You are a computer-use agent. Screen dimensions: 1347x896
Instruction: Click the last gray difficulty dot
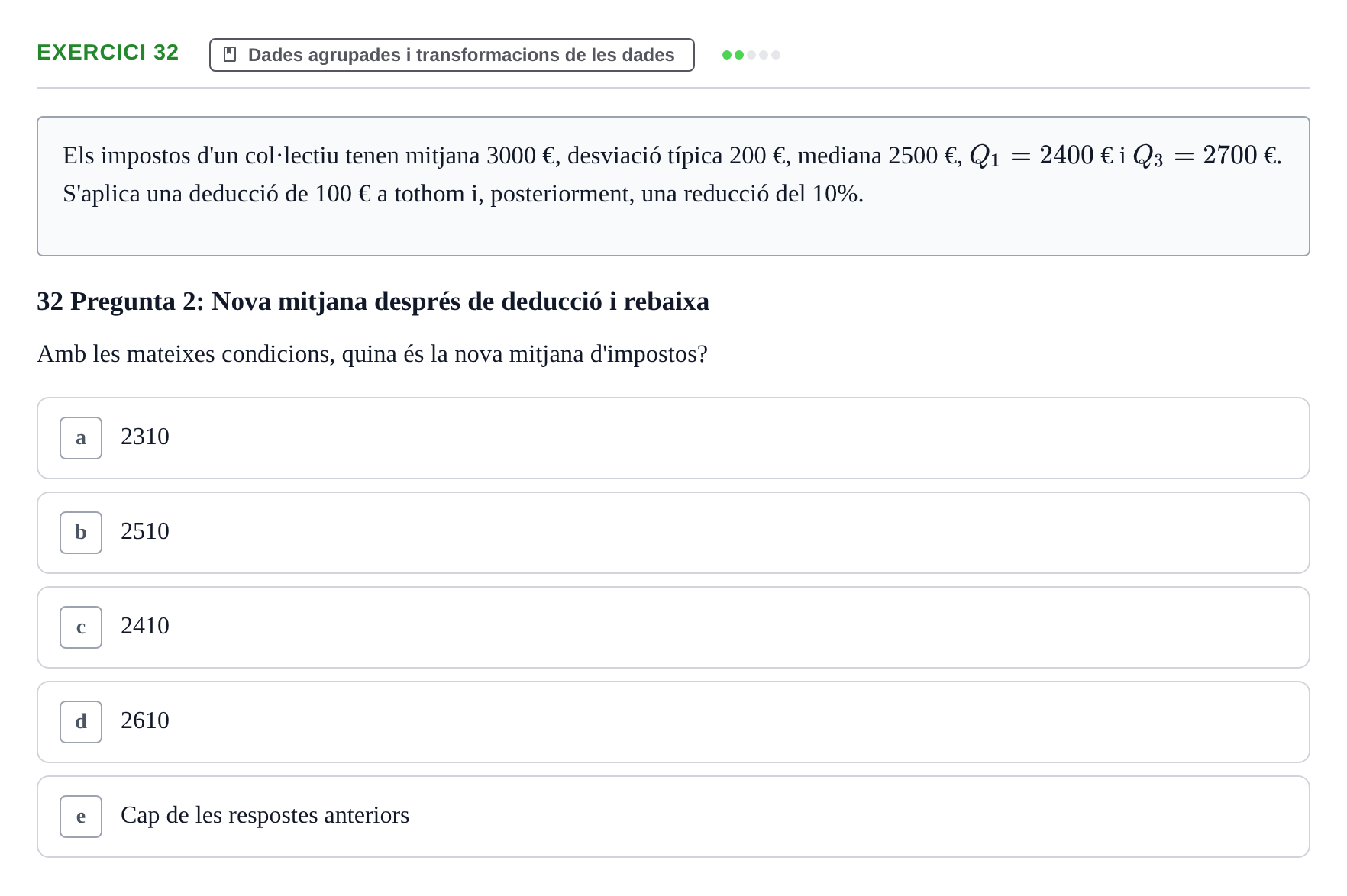[776, 55]
